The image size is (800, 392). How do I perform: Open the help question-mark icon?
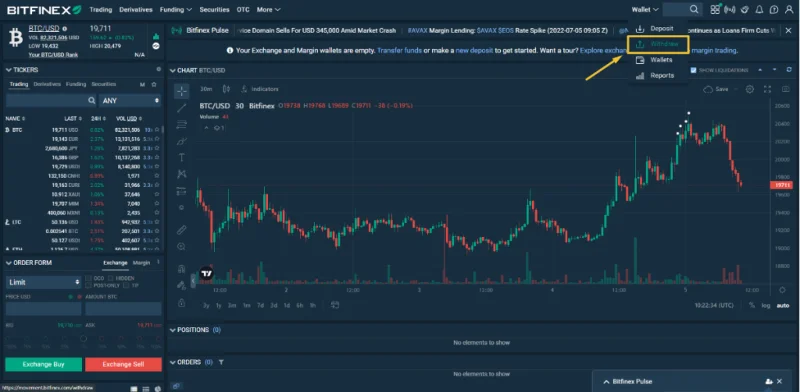click(x=774, y=9)
